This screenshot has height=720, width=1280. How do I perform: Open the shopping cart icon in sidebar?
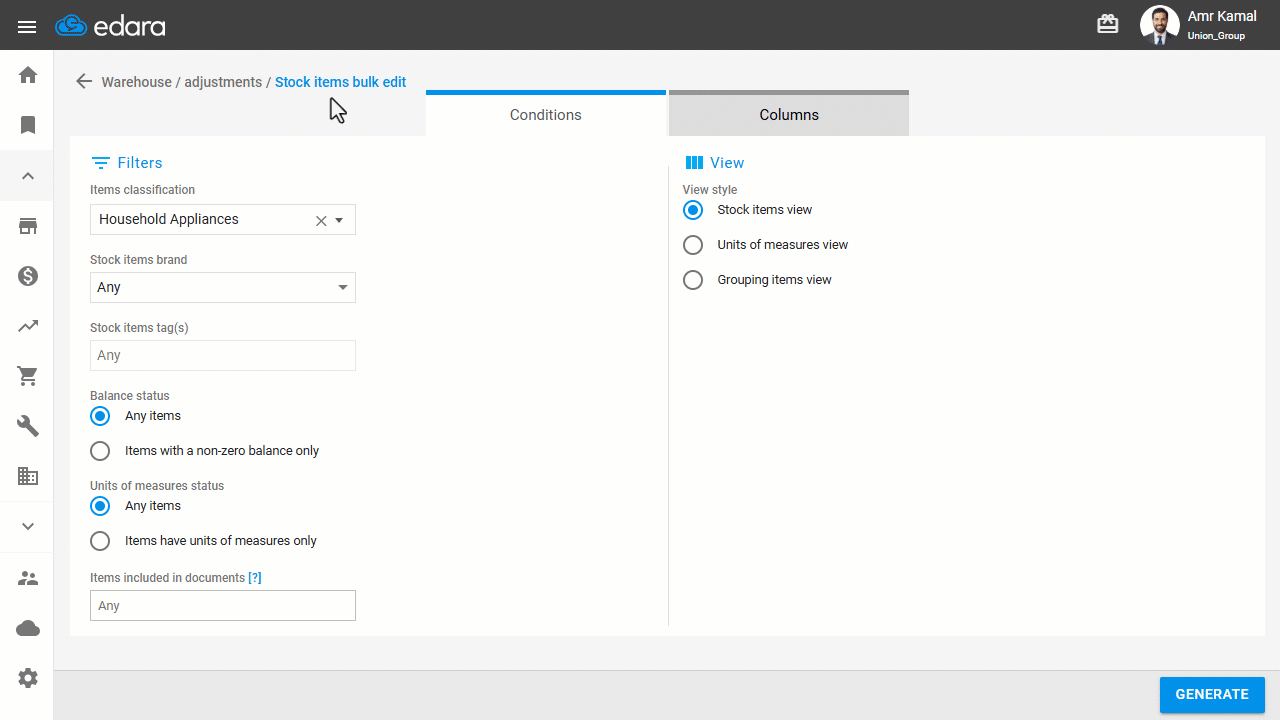coord(28,376)
